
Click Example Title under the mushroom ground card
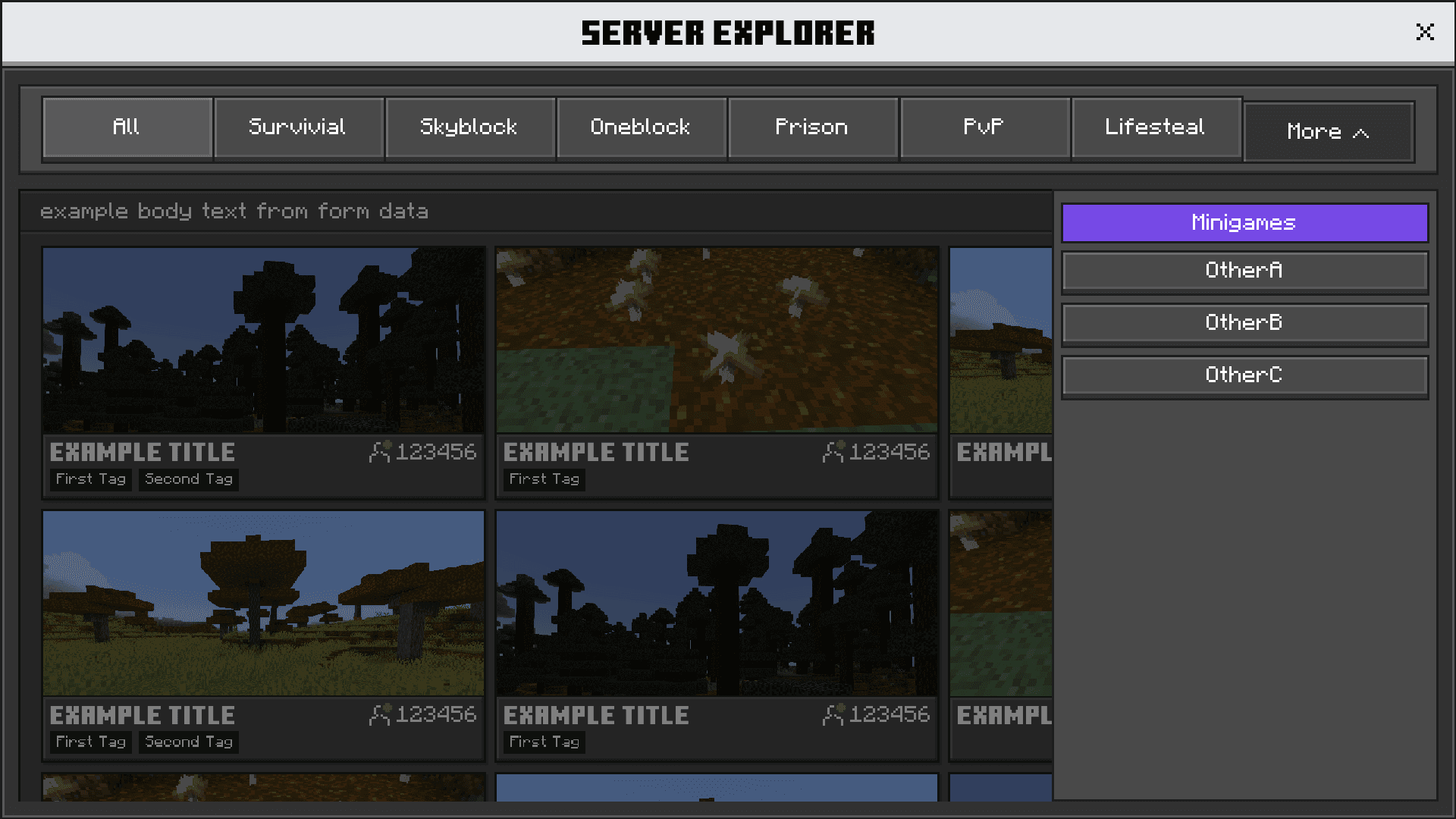pos(596,452)
